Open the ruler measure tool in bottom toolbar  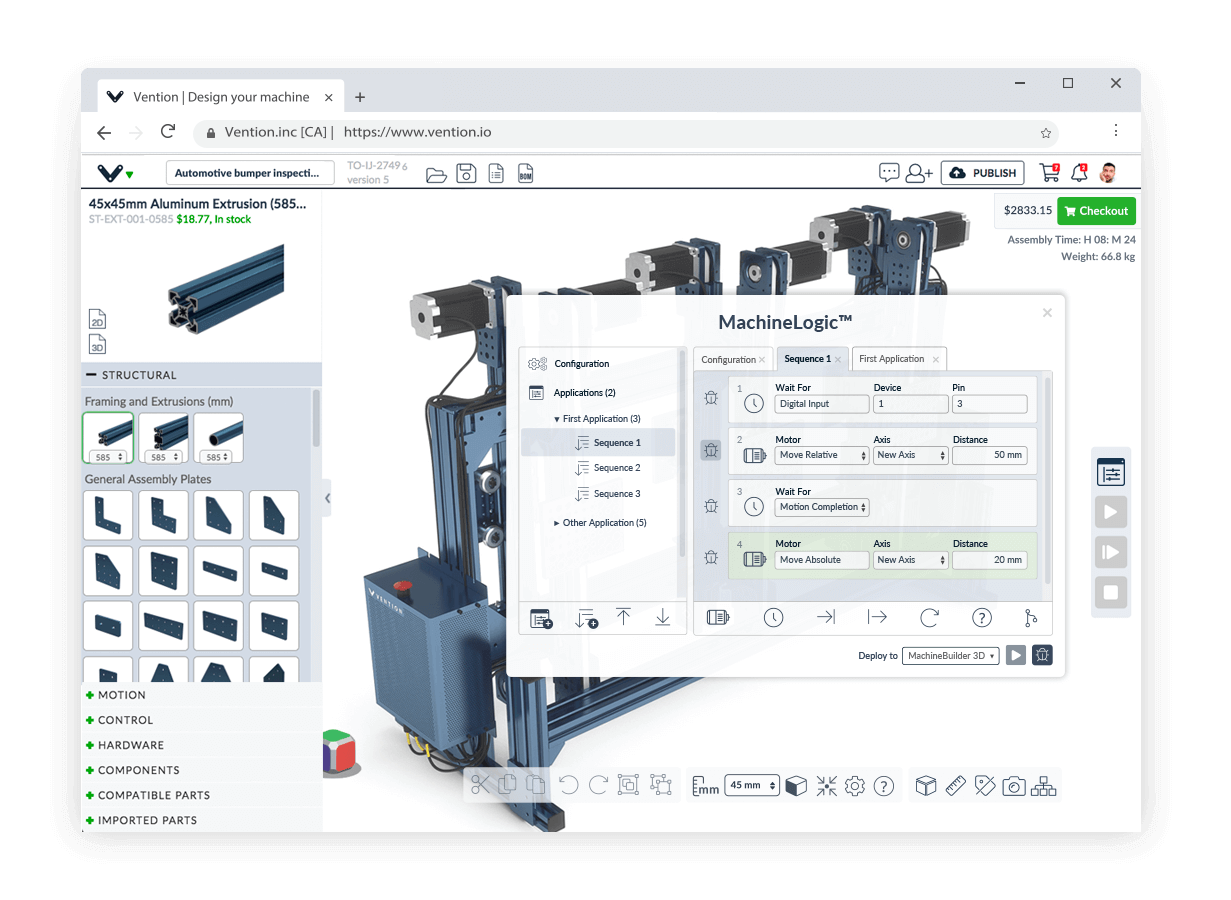click(x=955, y=786)
